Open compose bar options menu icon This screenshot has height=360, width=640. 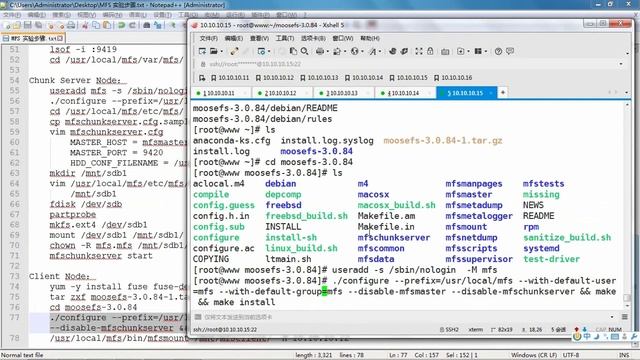(624, 317)
